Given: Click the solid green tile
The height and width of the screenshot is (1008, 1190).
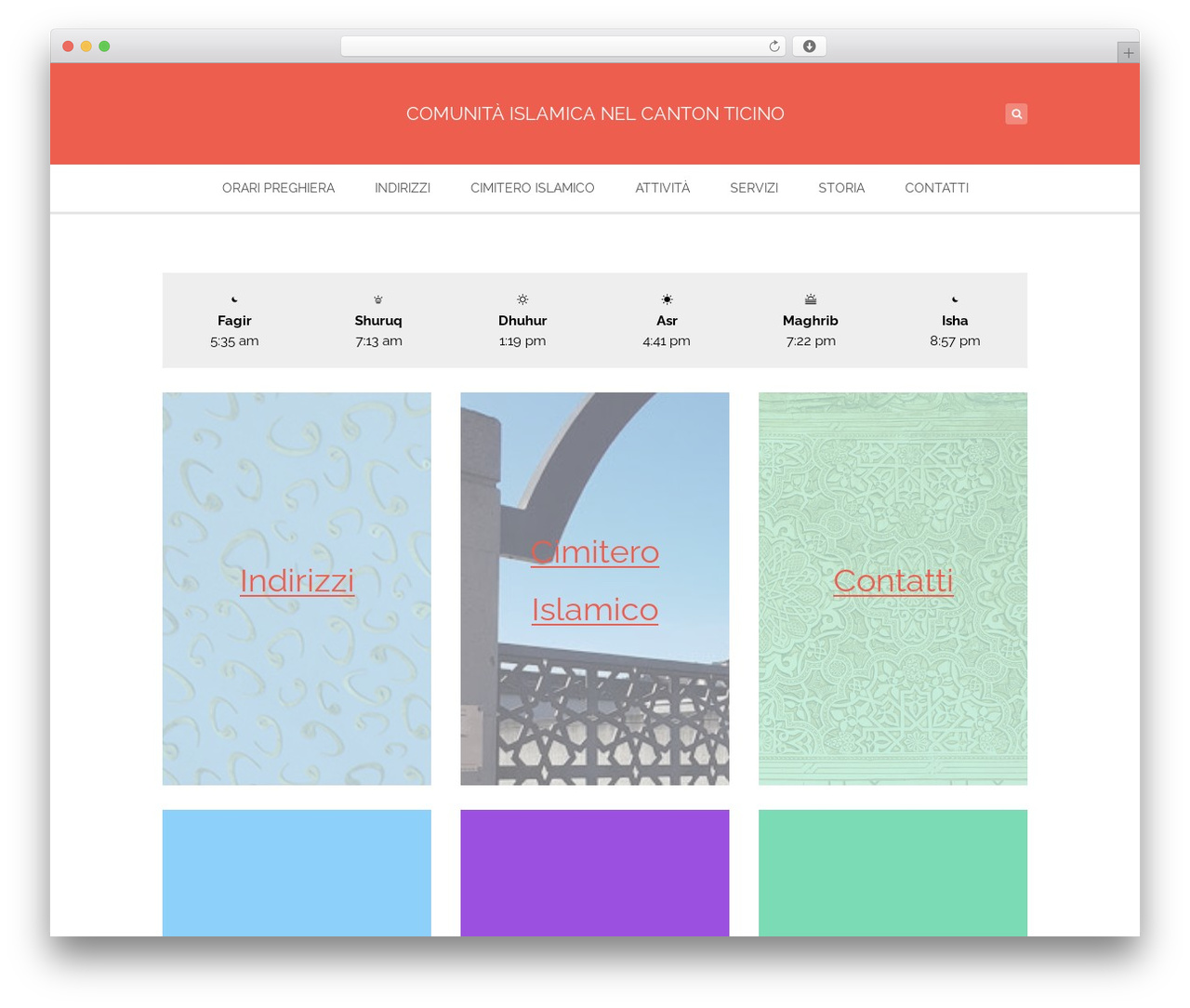Looking at the screenshot, I should point(893,873).
